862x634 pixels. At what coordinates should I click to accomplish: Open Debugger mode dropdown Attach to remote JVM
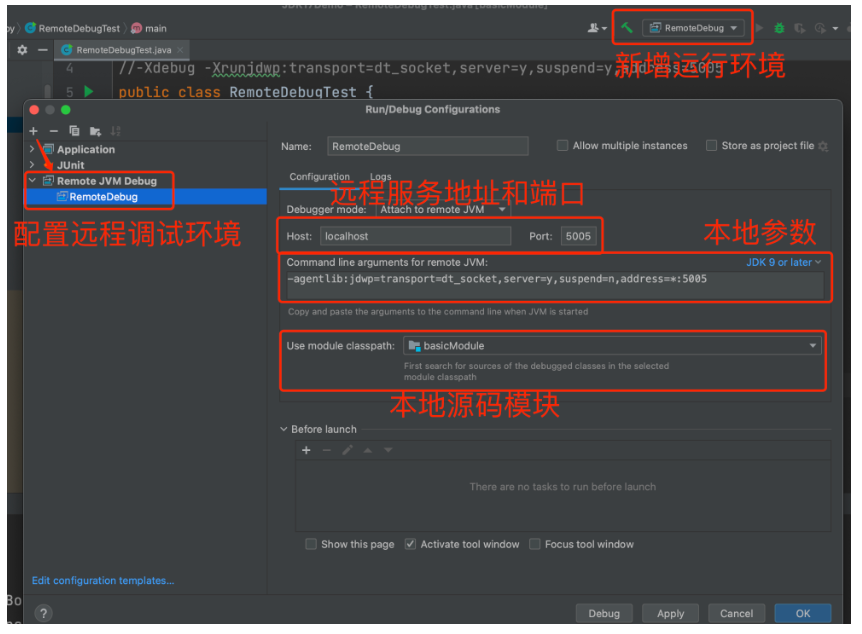[443, 210]
